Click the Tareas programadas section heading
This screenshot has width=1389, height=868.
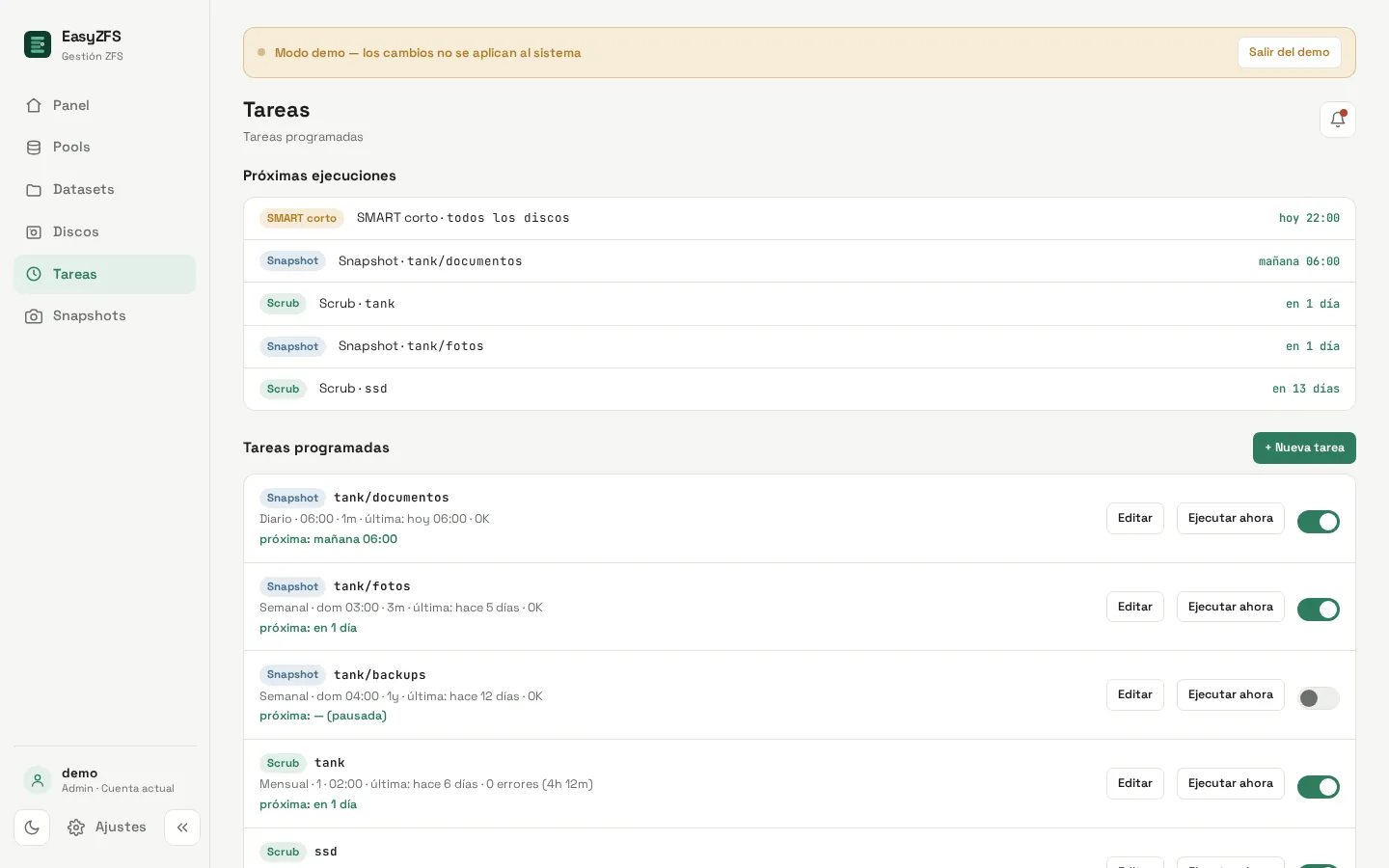(x=316, y=448)
